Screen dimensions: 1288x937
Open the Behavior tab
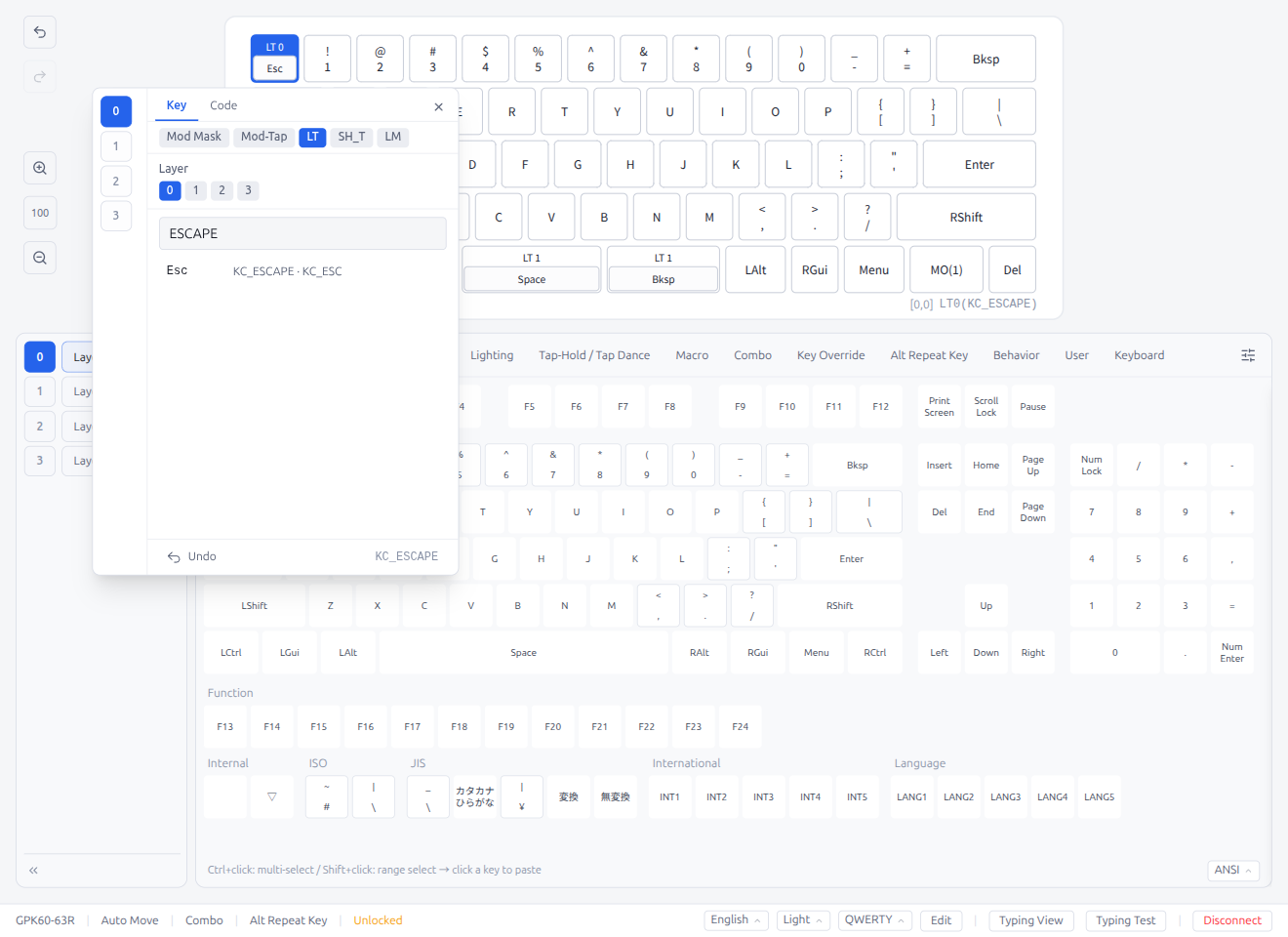(1016, 355)
